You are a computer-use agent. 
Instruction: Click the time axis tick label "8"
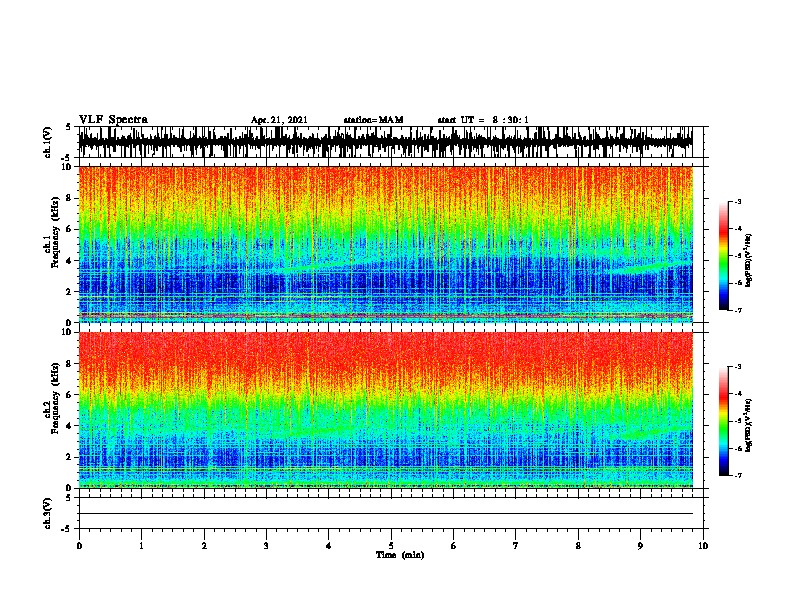pyautogui.click(x=578, y=546)
